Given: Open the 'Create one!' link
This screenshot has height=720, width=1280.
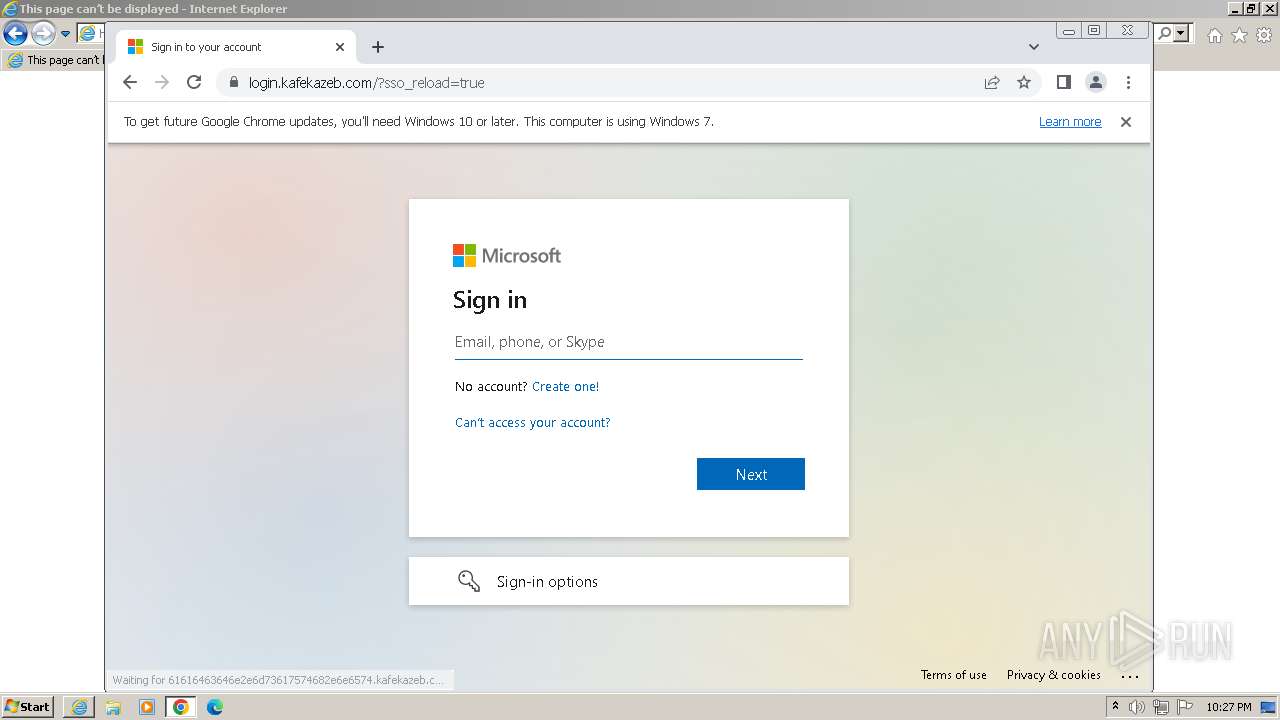Looking at the screenshot, I should tap(565, 386).
